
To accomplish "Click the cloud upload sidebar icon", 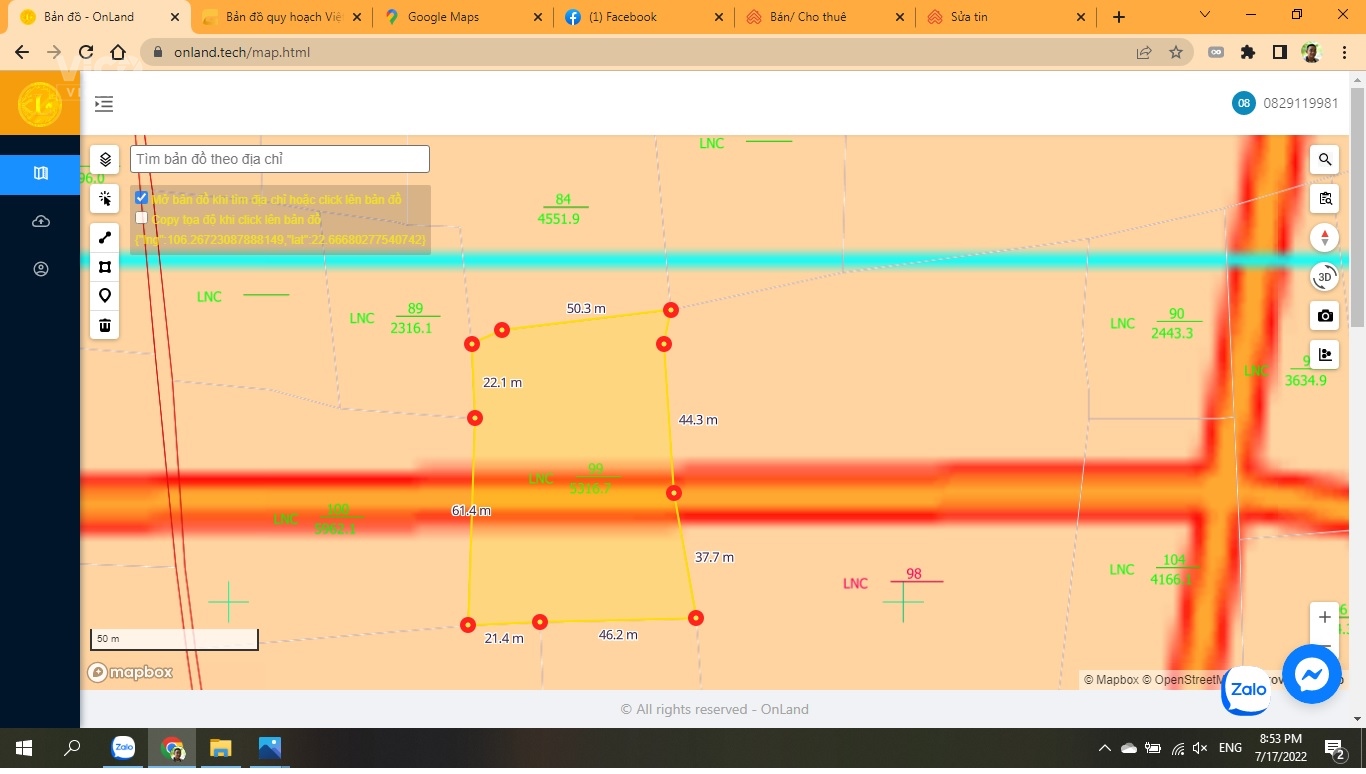I will 41,221.
